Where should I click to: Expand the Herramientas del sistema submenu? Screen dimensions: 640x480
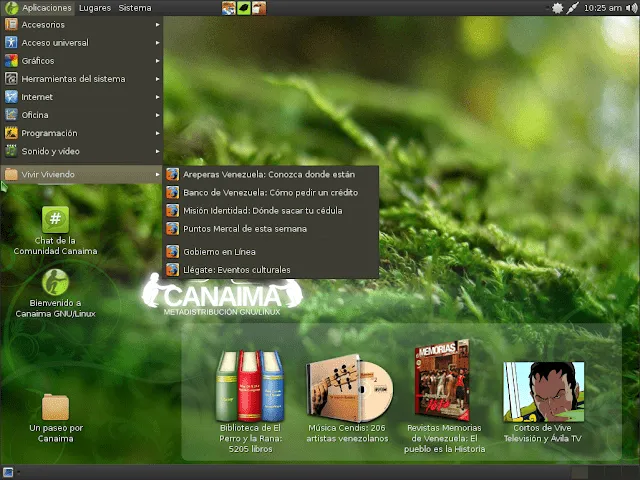(82, 79)
